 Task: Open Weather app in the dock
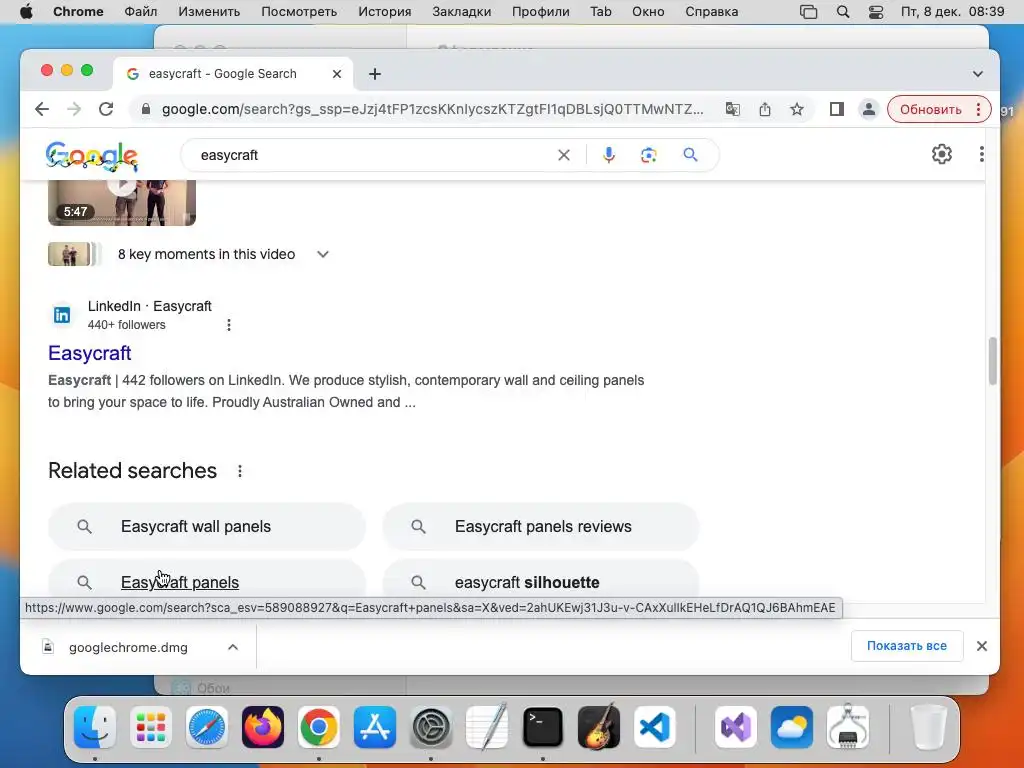click(792, 727)
